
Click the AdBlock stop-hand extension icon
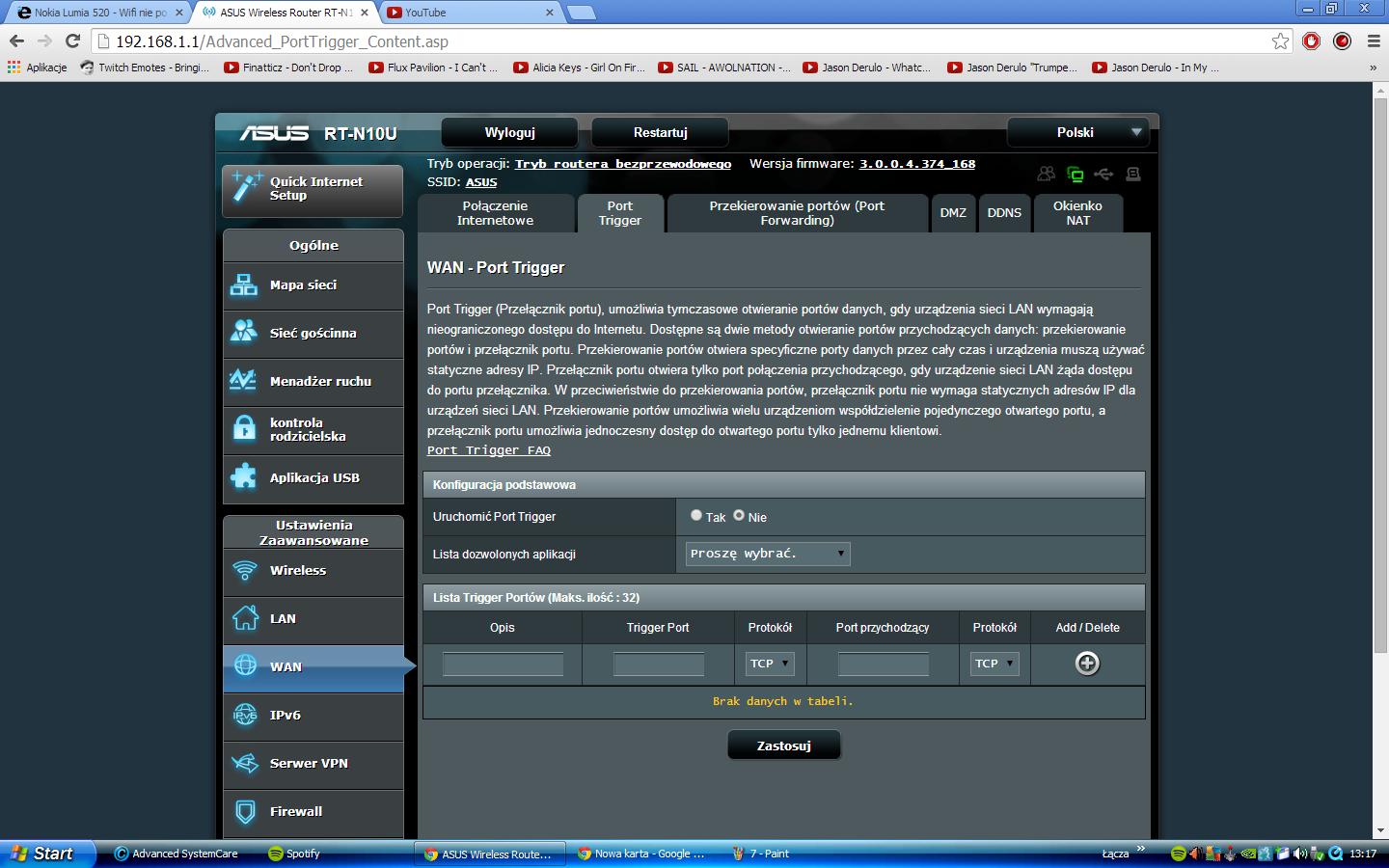[x=1311, y=41]
